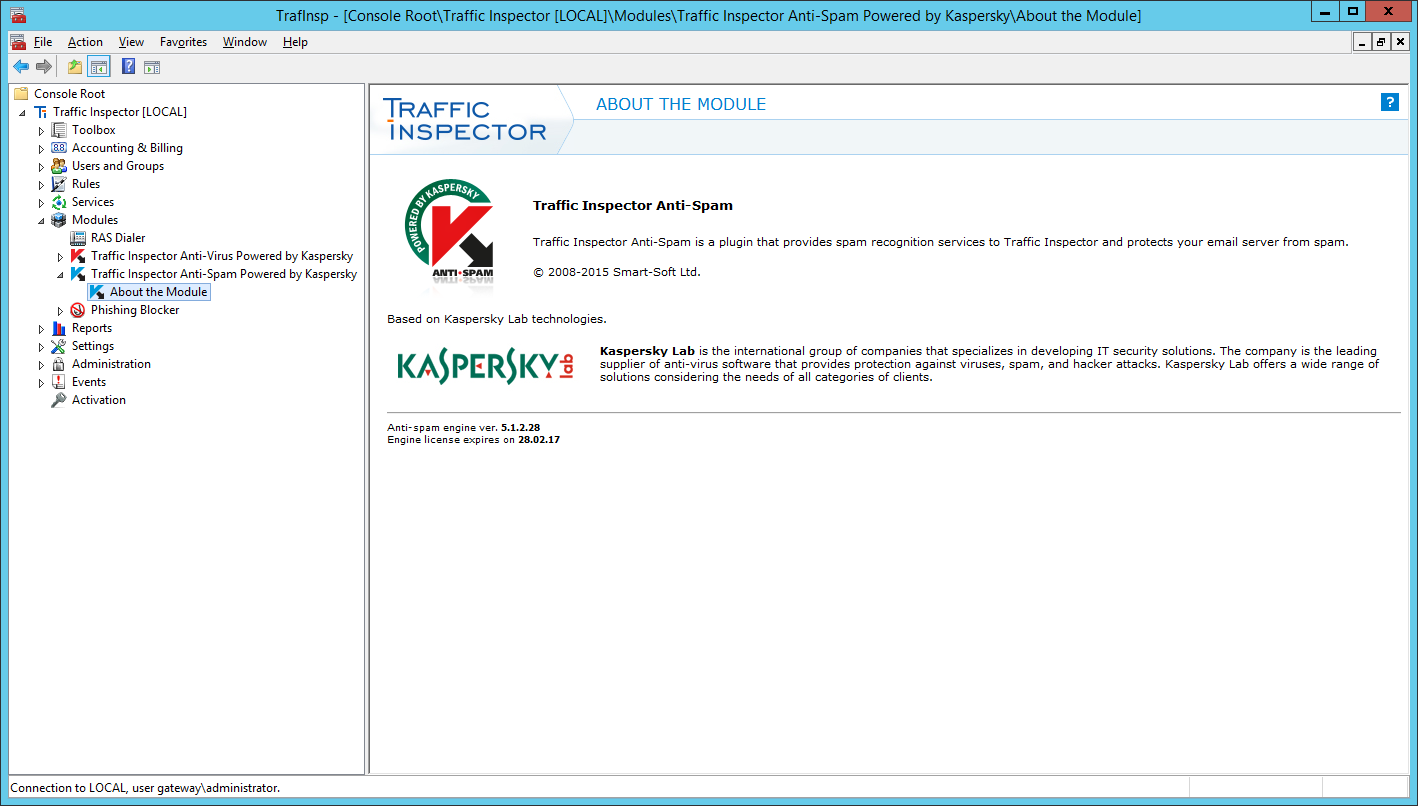The image size is (1418, 806).
Task: Select RAS Dialer module in tree
Action: (118, 238)
